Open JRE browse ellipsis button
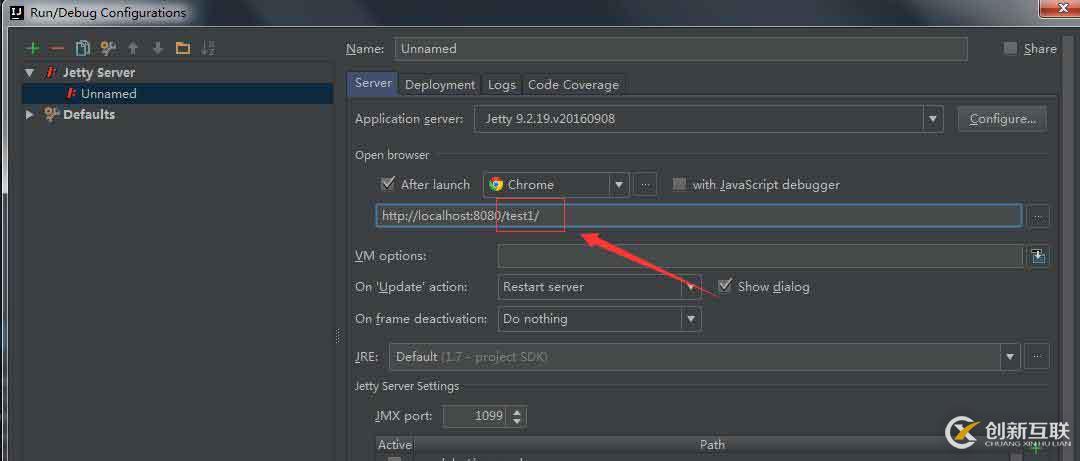1080x461 pixels. (1037, 357)
